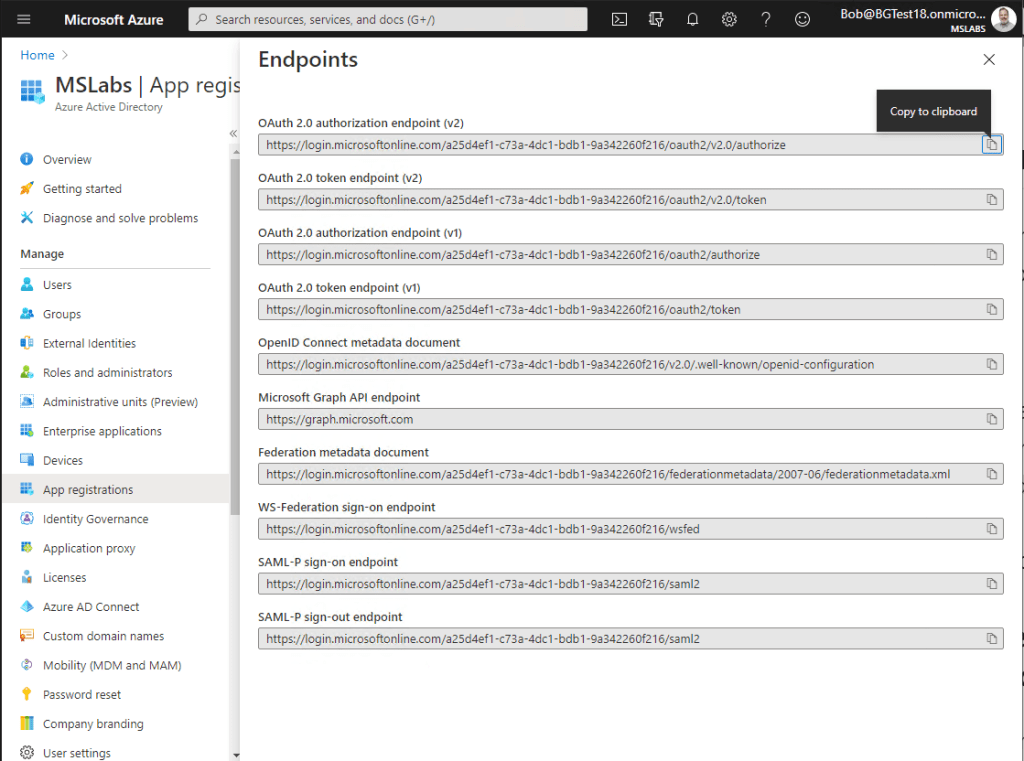Click the help question mark icon
1024x761 pixels.
[x=766, y=19]
